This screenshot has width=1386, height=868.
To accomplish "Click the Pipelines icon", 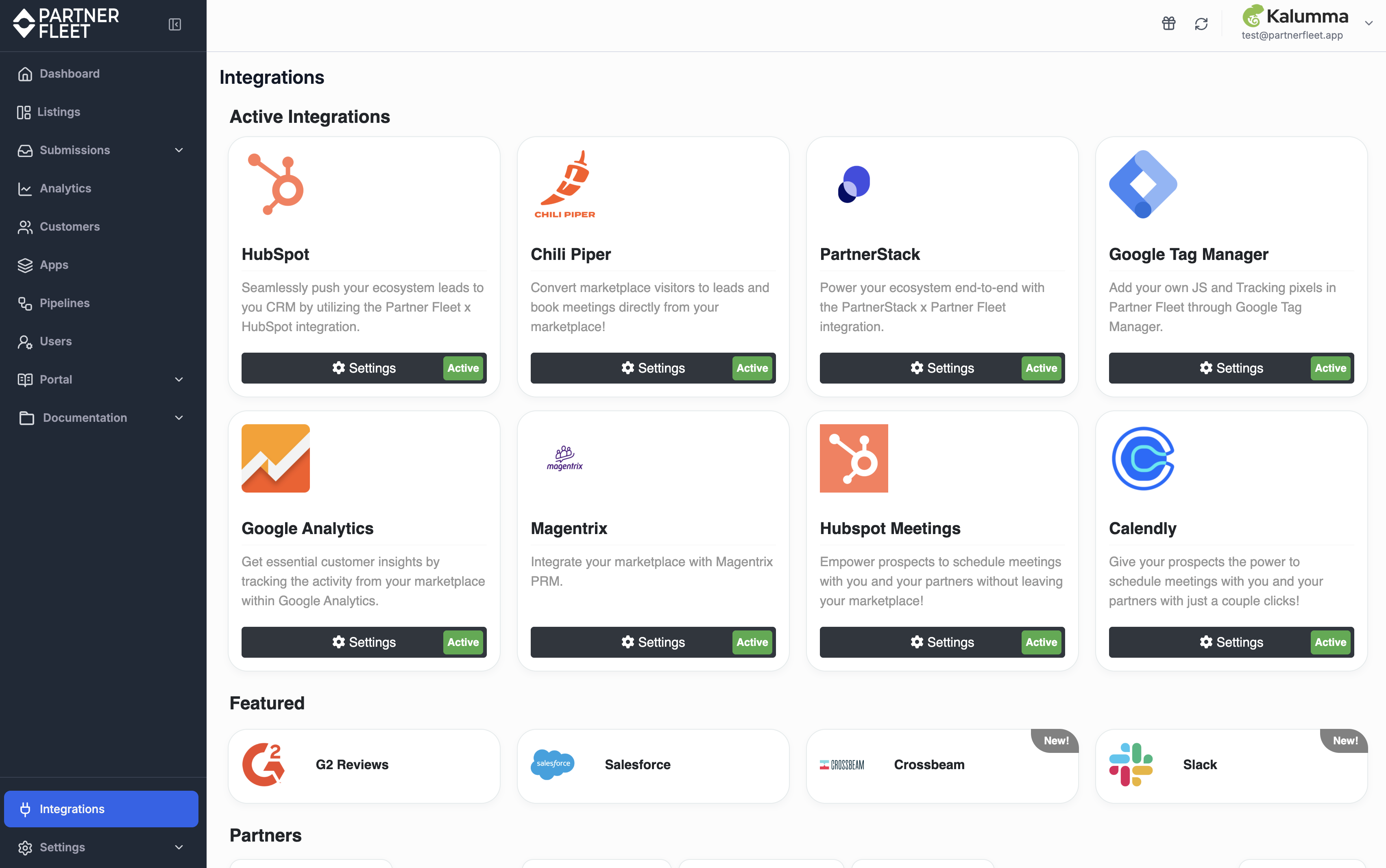I will (x=25, y=303).
